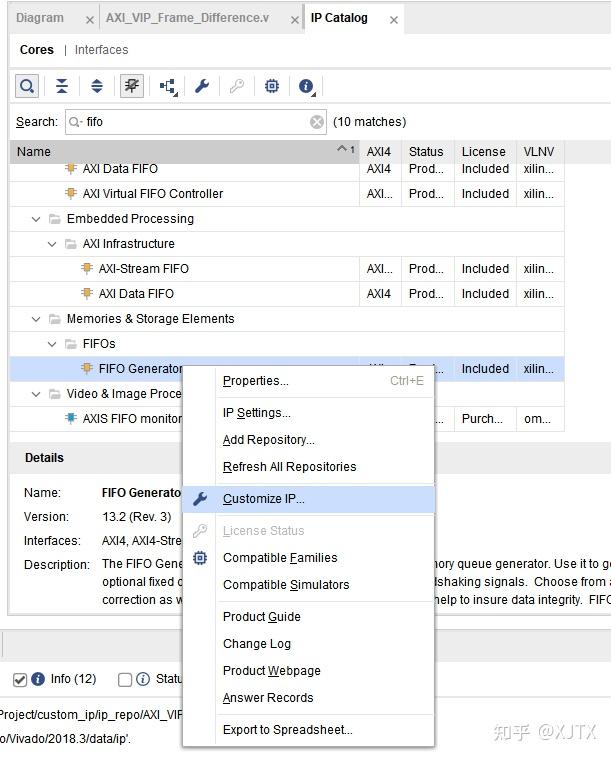Viewport: 611px width, 758px height.
Task: Select the IP Catalog tab
Action: tap(339, 18)
